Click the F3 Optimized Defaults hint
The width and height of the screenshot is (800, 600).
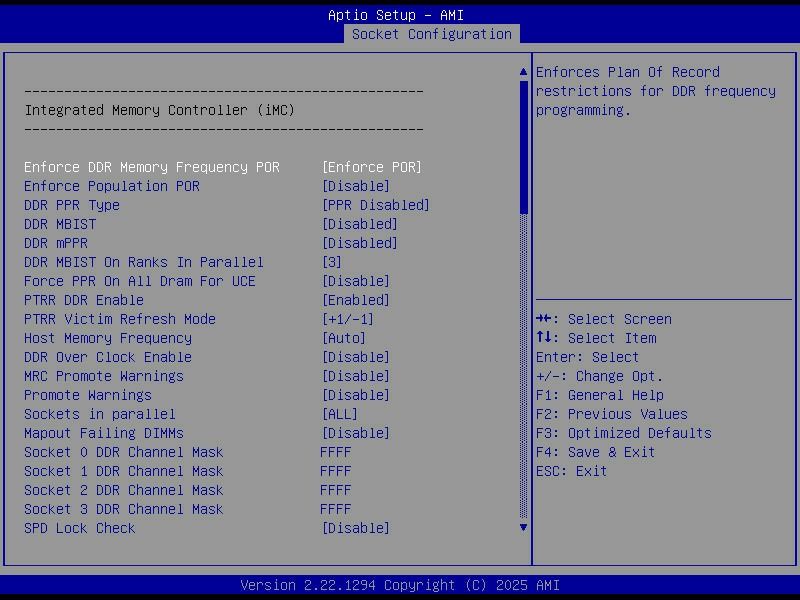click(x=623, y=433)
